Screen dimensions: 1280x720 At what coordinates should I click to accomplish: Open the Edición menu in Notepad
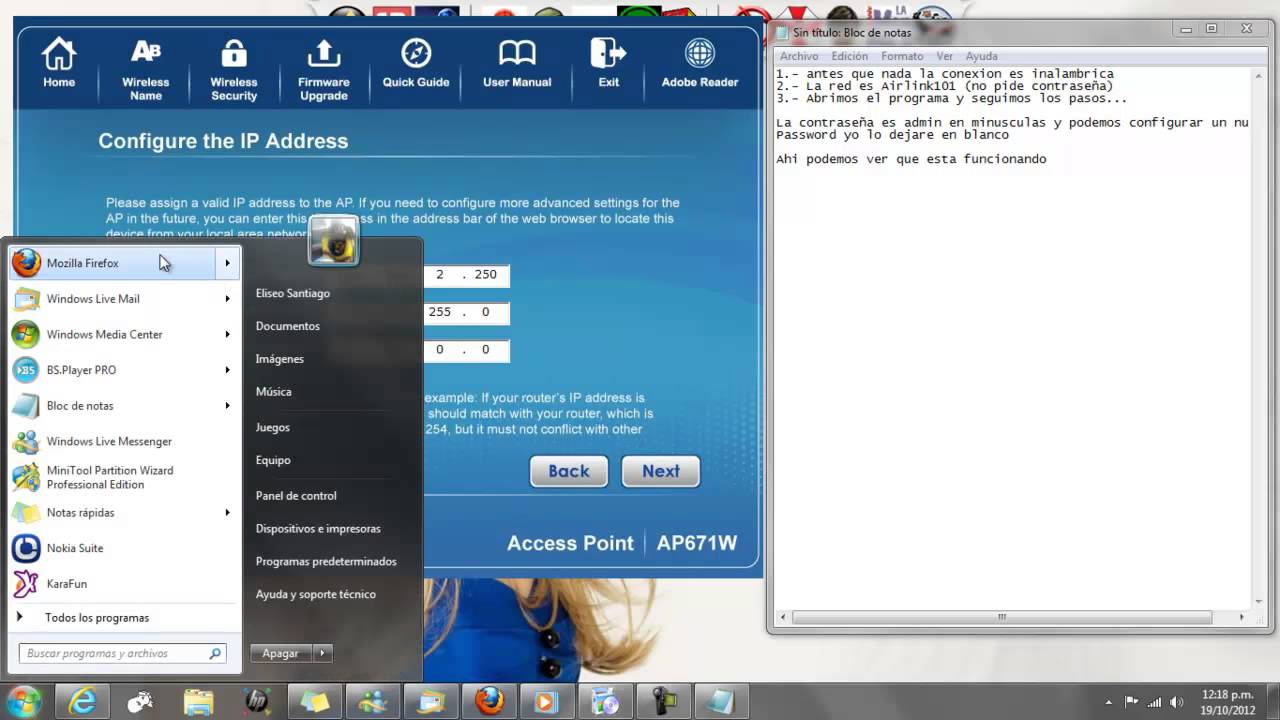tap(850, 56)
